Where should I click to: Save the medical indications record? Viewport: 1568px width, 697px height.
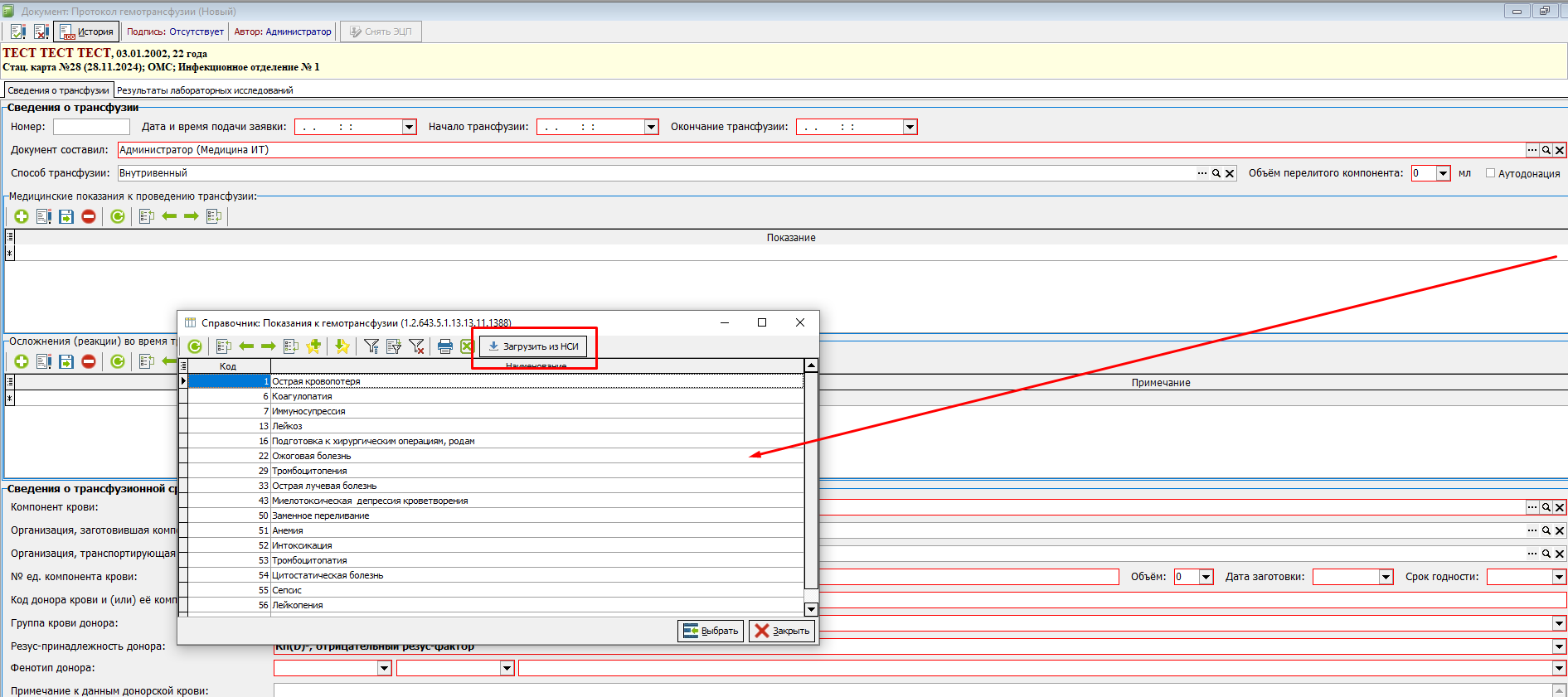66,216
